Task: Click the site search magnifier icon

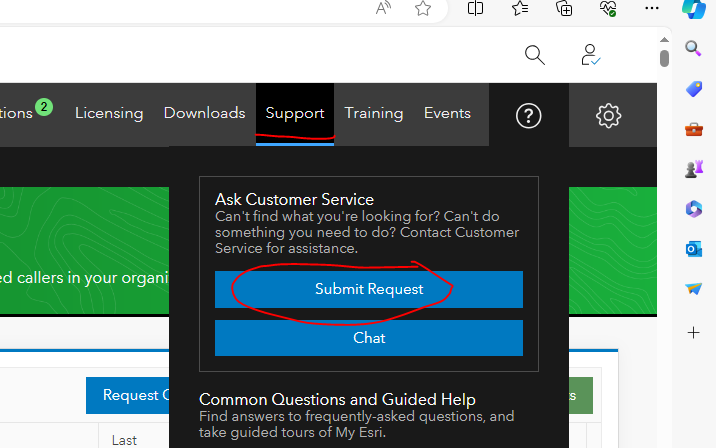Action: [535, 55]
